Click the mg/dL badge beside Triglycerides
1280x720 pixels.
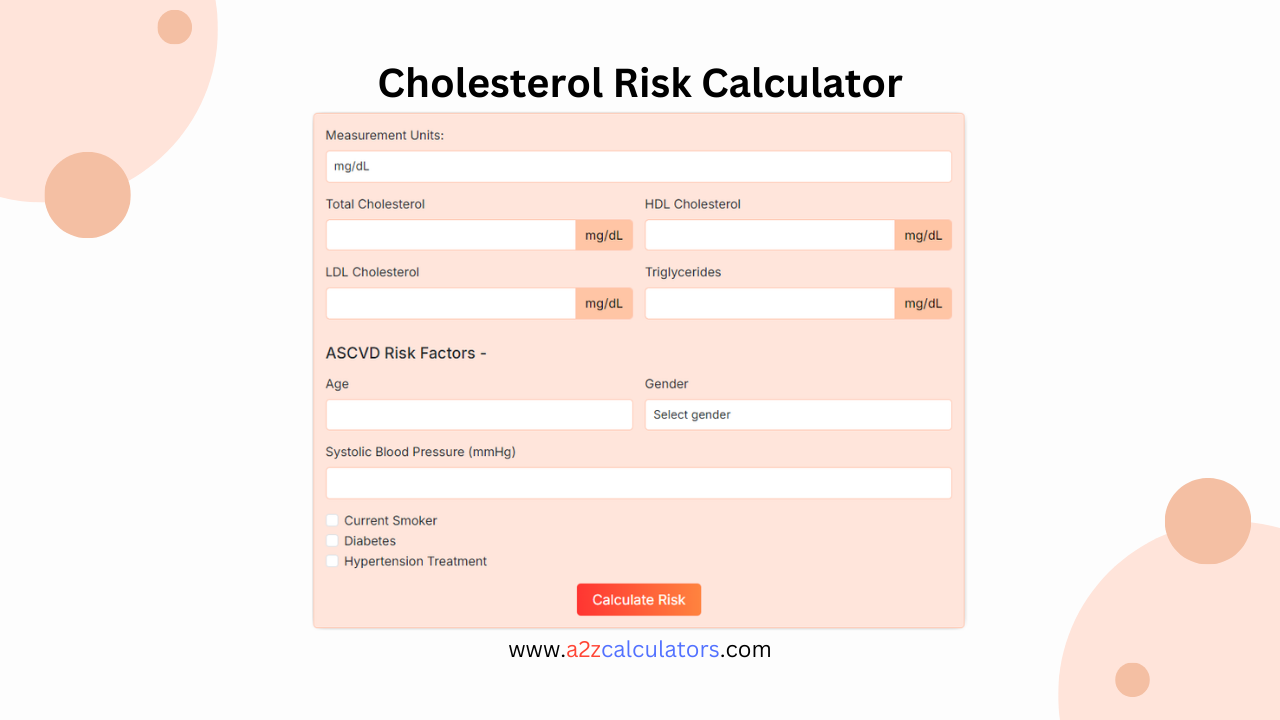click(x=923, y=303)
